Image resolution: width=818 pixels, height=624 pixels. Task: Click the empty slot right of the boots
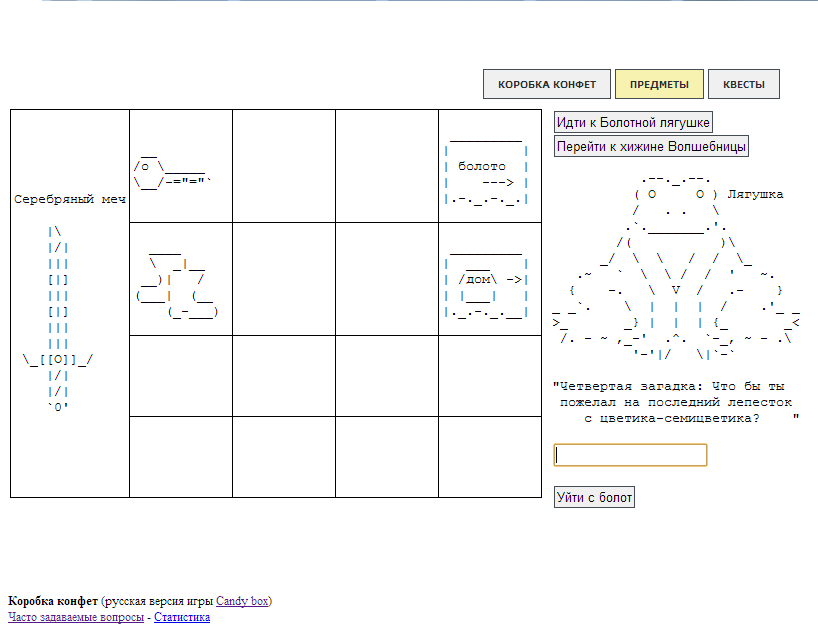tap(284, 279)
